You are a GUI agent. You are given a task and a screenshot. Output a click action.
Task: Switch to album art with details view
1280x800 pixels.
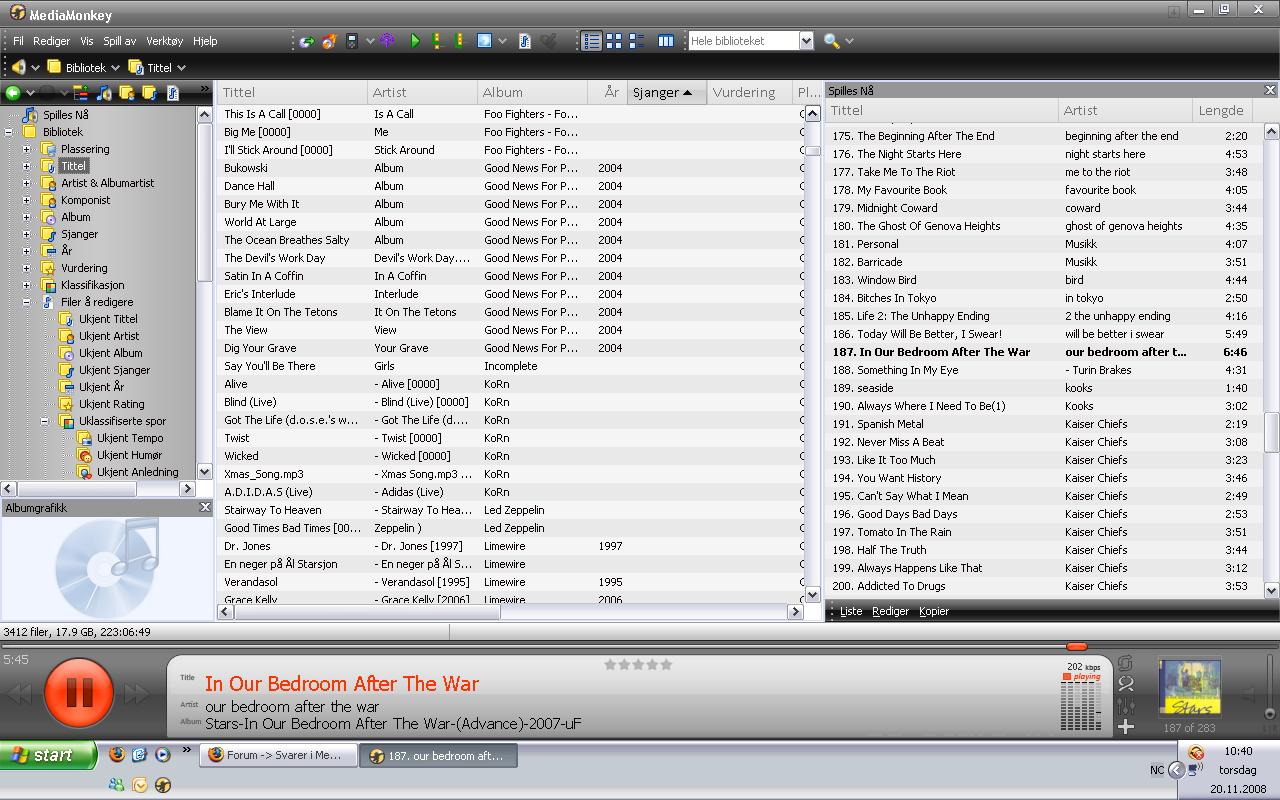[636, 41]
